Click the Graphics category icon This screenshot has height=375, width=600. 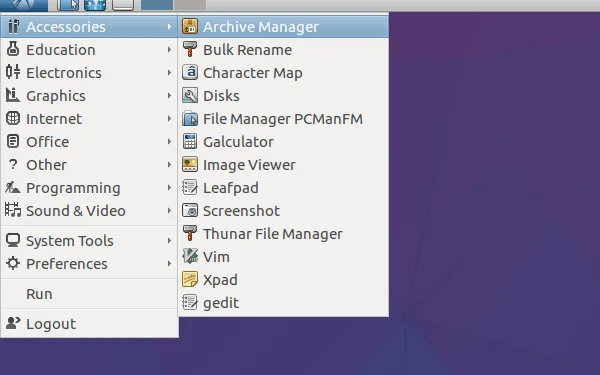[13, 95]
